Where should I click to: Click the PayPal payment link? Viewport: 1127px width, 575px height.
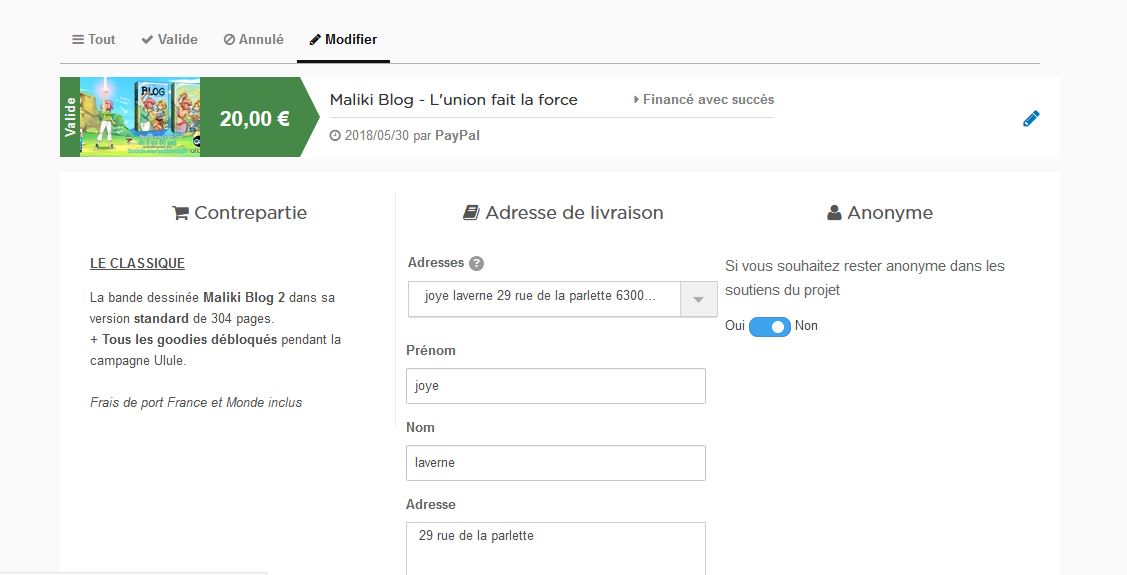[457, 136]
